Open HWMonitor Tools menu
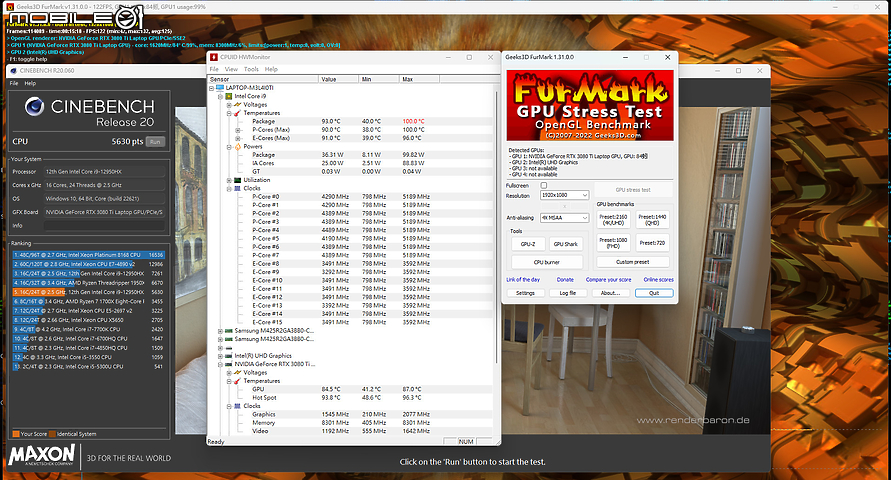 (x=251, y=69)
